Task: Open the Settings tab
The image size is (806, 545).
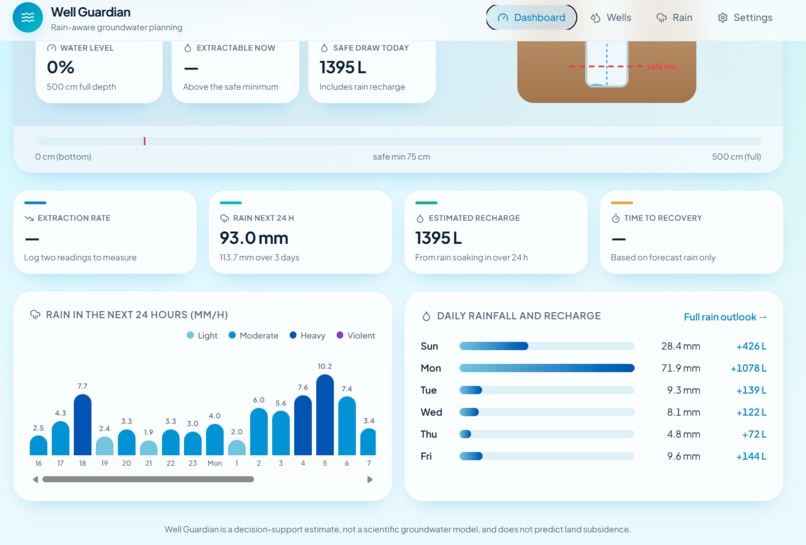Action: [745, 17]
